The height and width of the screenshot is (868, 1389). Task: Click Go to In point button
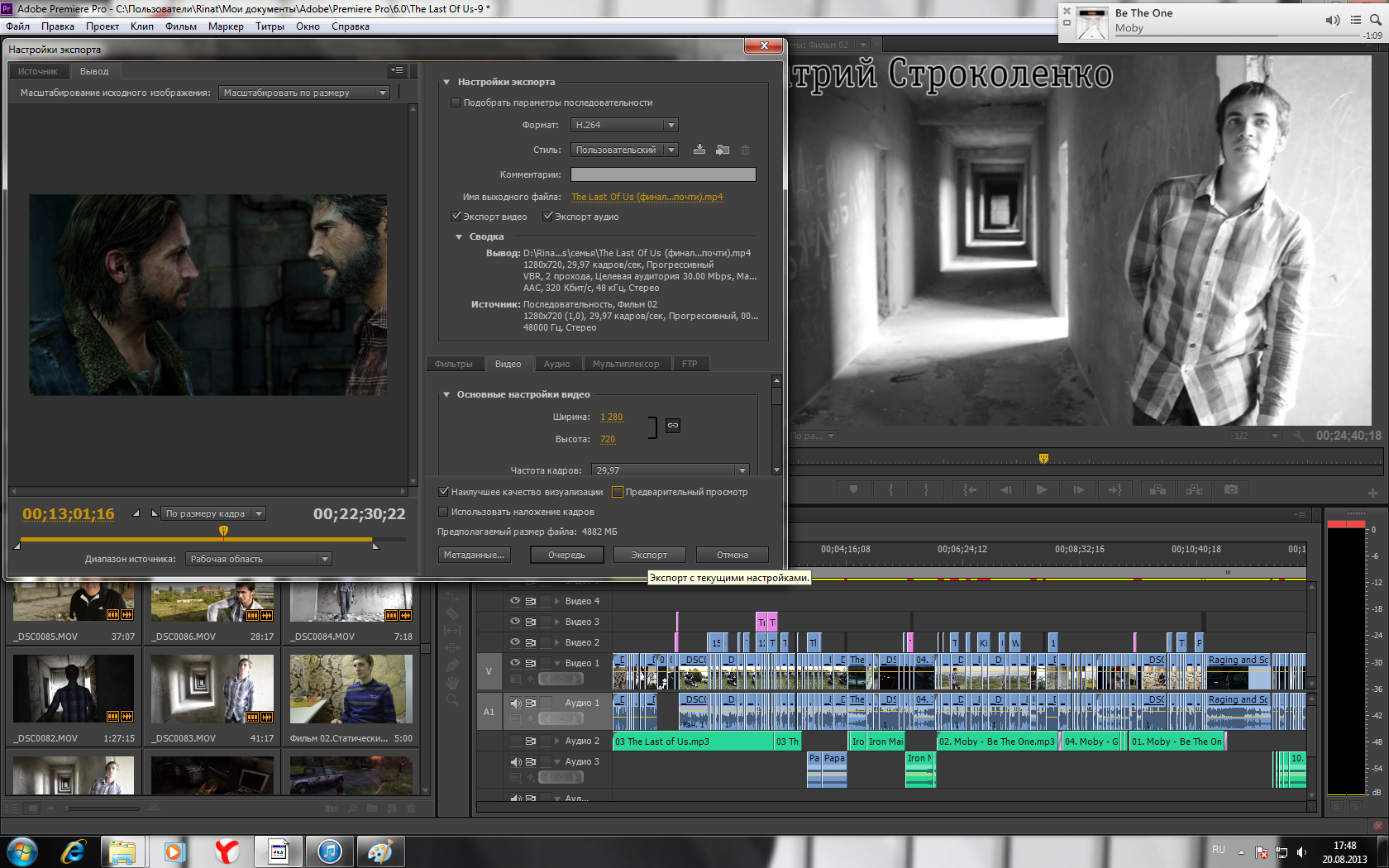[x=970, y=489]
